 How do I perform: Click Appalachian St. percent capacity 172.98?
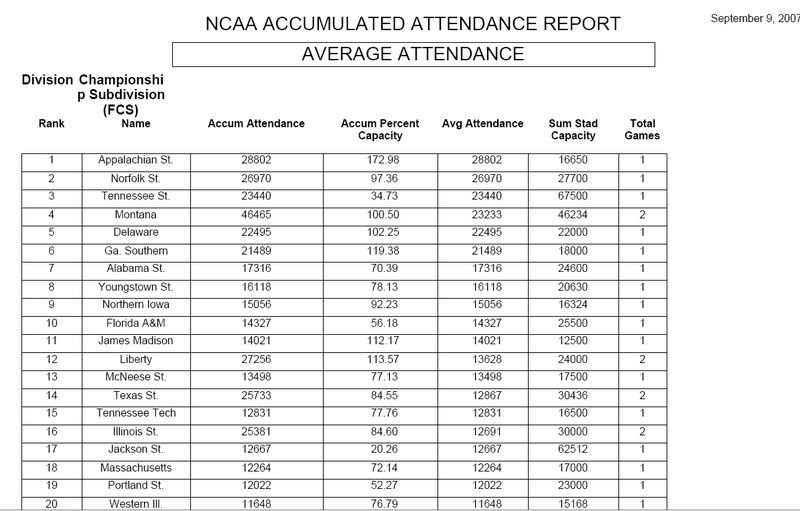click(372, 160)
